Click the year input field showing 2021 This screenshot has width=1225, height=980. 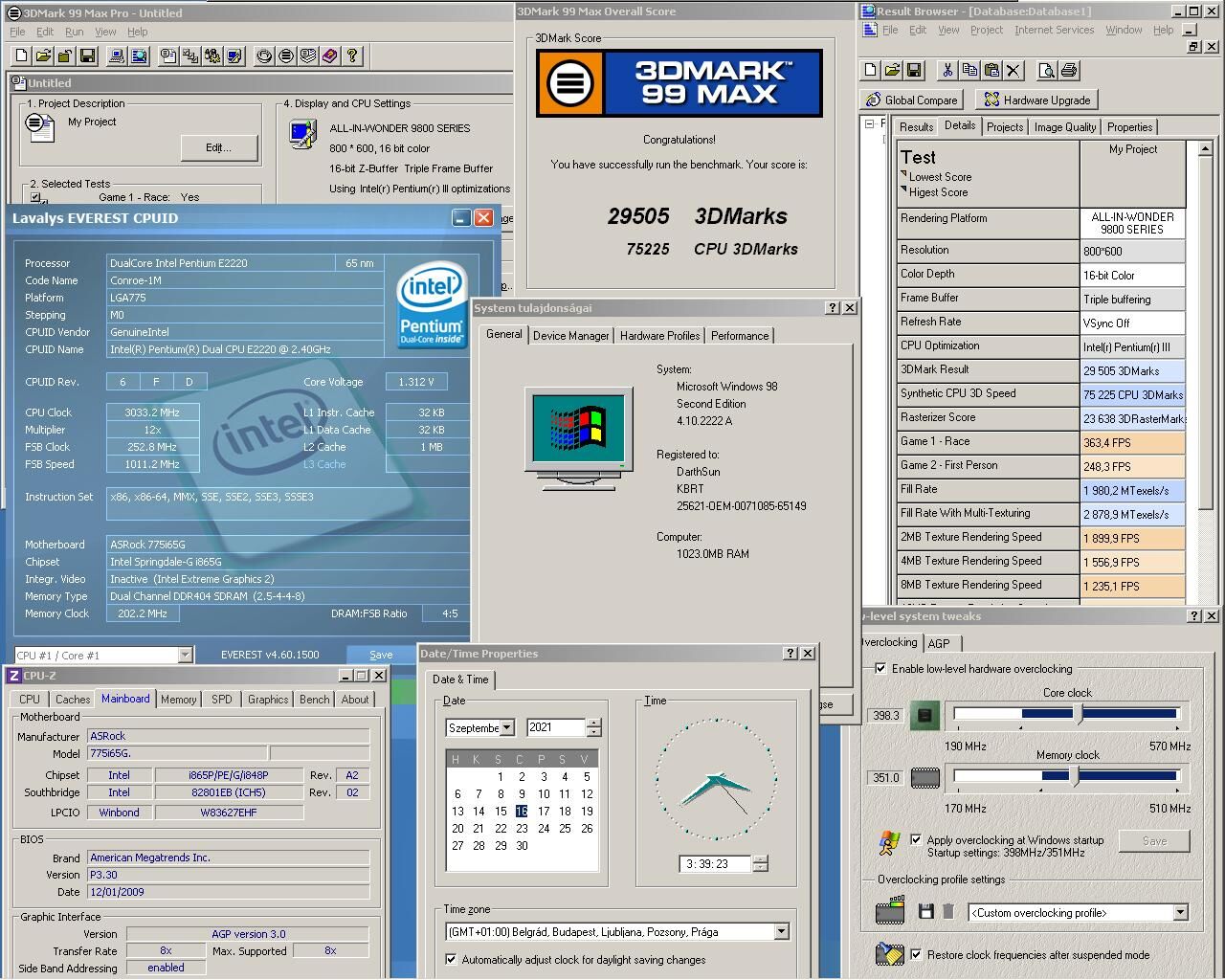point(556,727)
